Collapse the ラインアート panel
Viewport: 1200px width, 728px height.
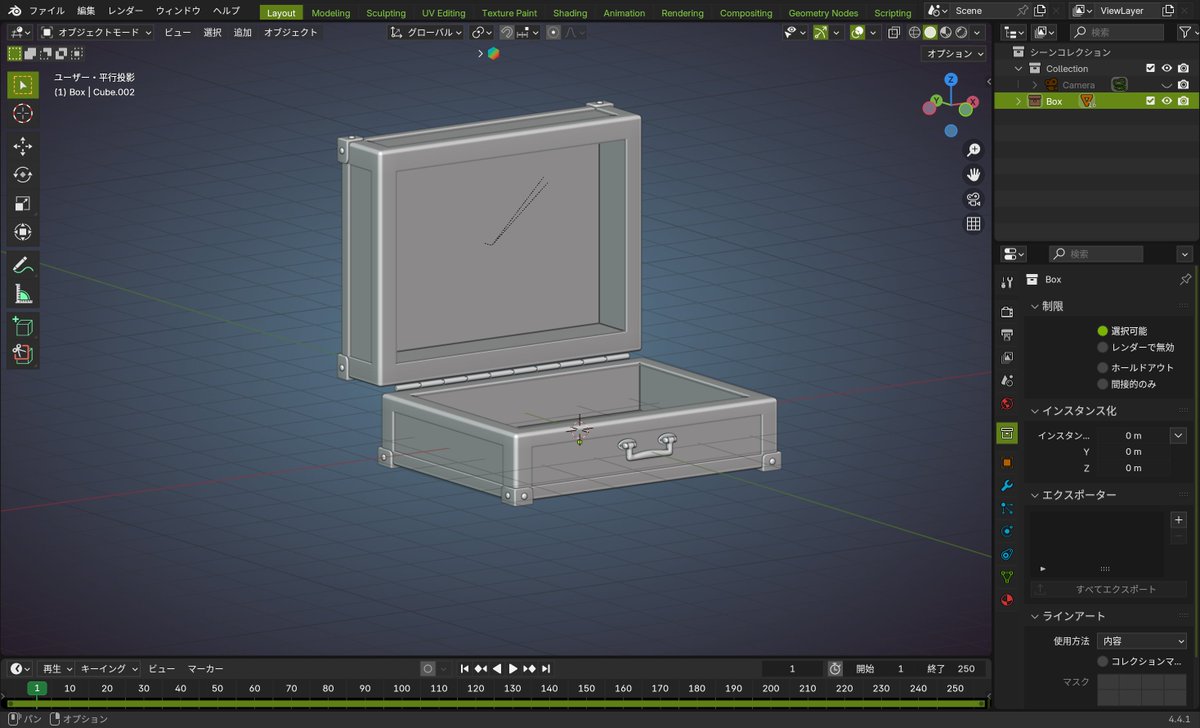[1035, 616]
